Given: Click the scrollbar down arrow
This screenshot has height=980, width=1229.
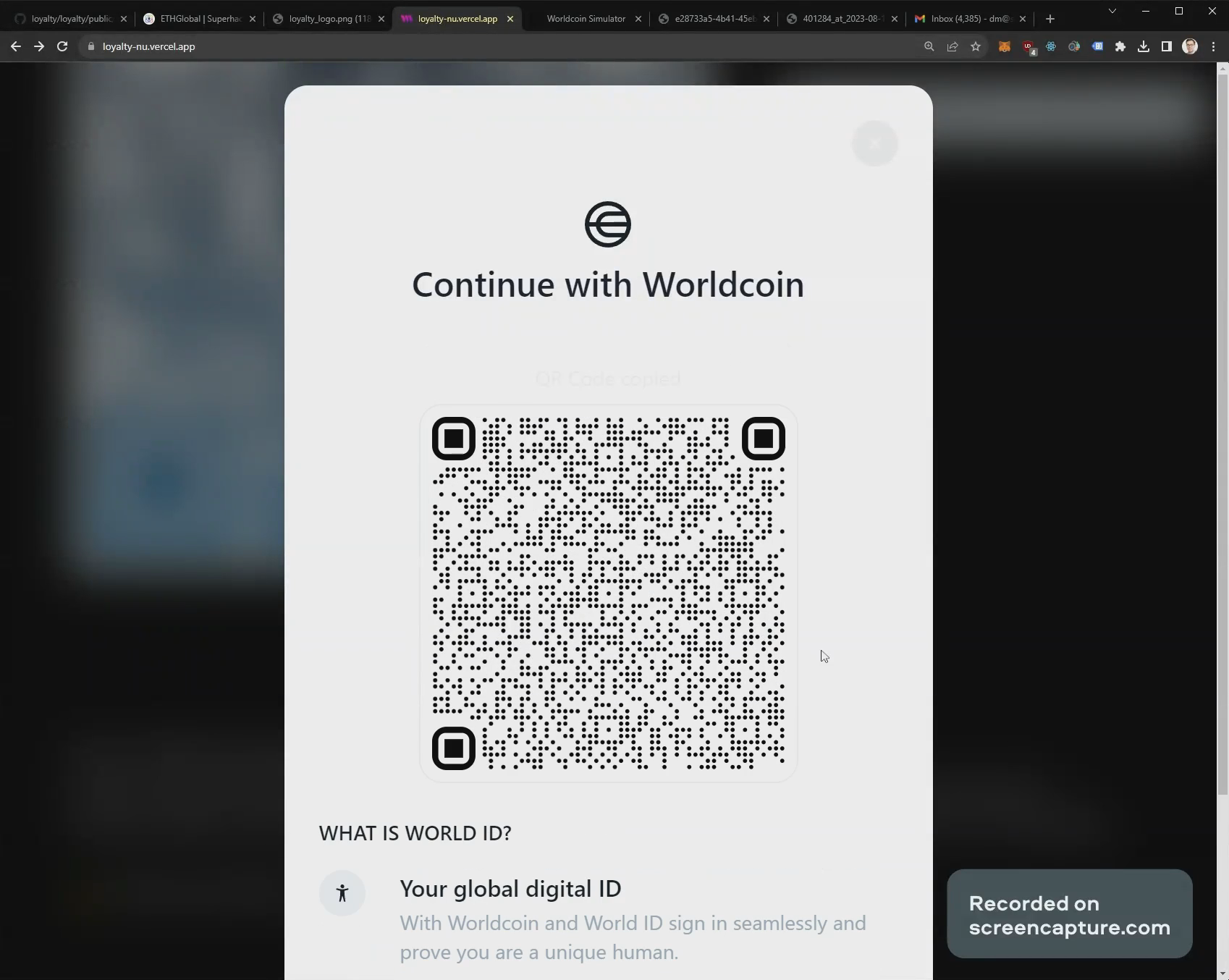Looking at the screenshot, I should (1223, 974).
